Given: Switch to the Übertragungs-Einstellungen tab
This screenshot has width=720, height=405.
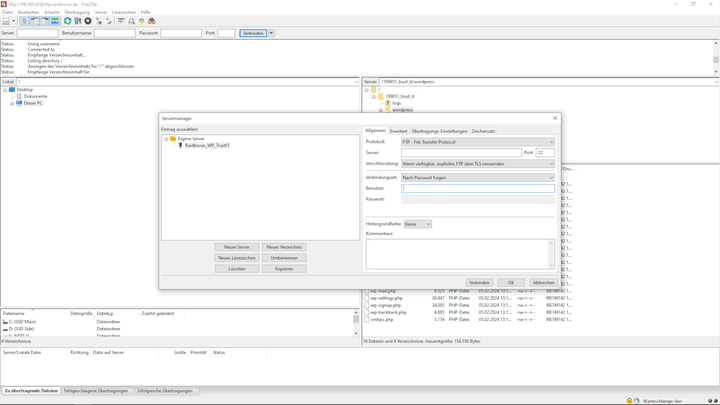Looking at the screenshot, I should point(439,131).
